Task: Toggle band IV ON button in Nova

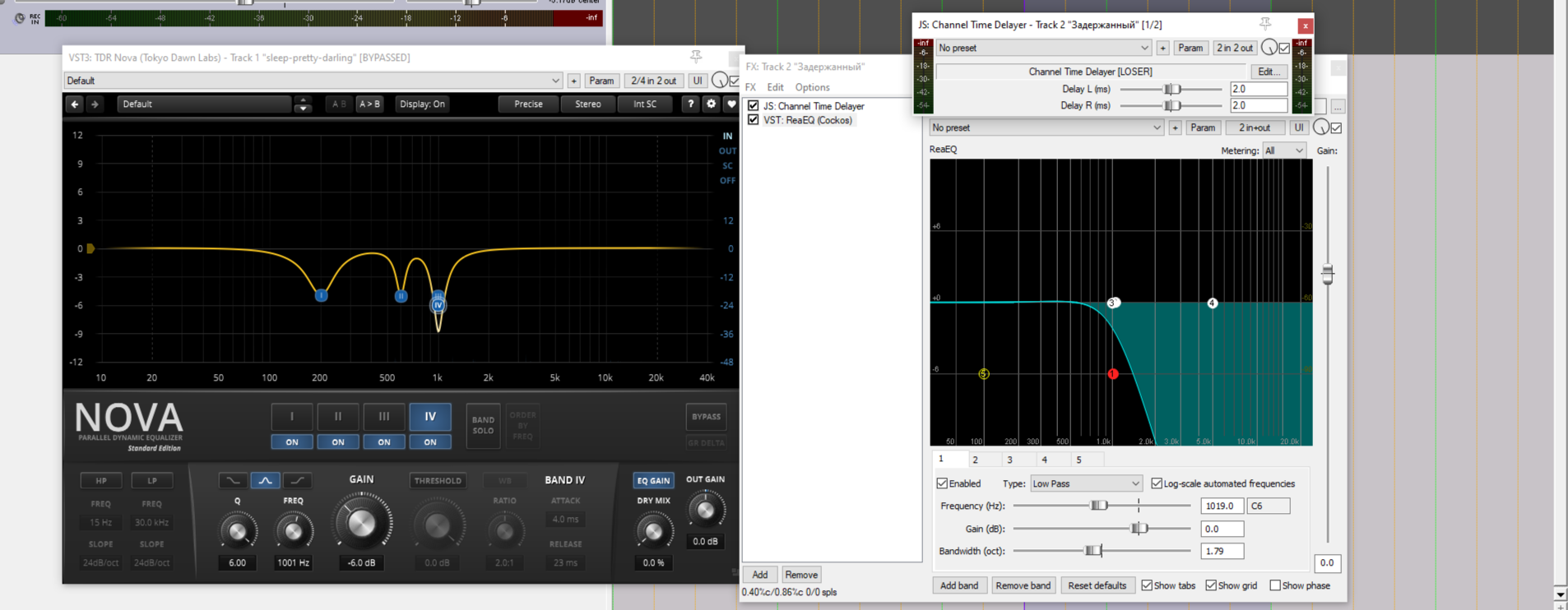Action: pyautogui.click(x=430, y=442)
